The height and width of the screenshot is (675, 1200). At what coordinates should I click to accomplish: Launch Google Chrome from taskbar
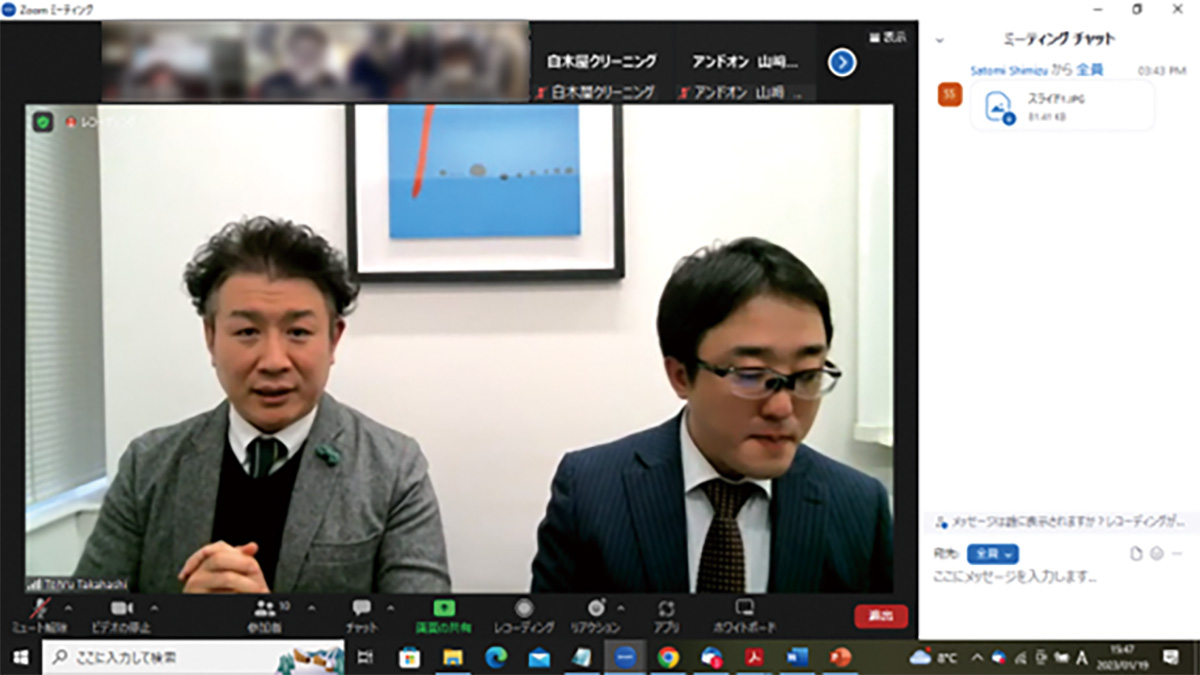coord(668,657)
